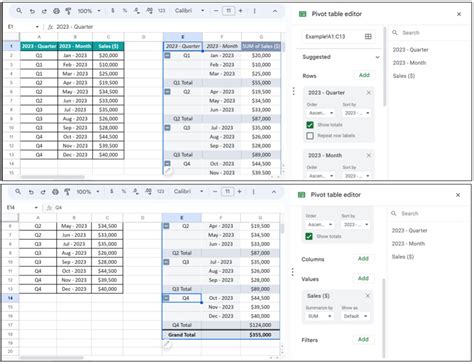This screenshot has width=474, height=364.
Task: Uncheck Show totals for 2023 - Quarter
Action: coord(310,125)
